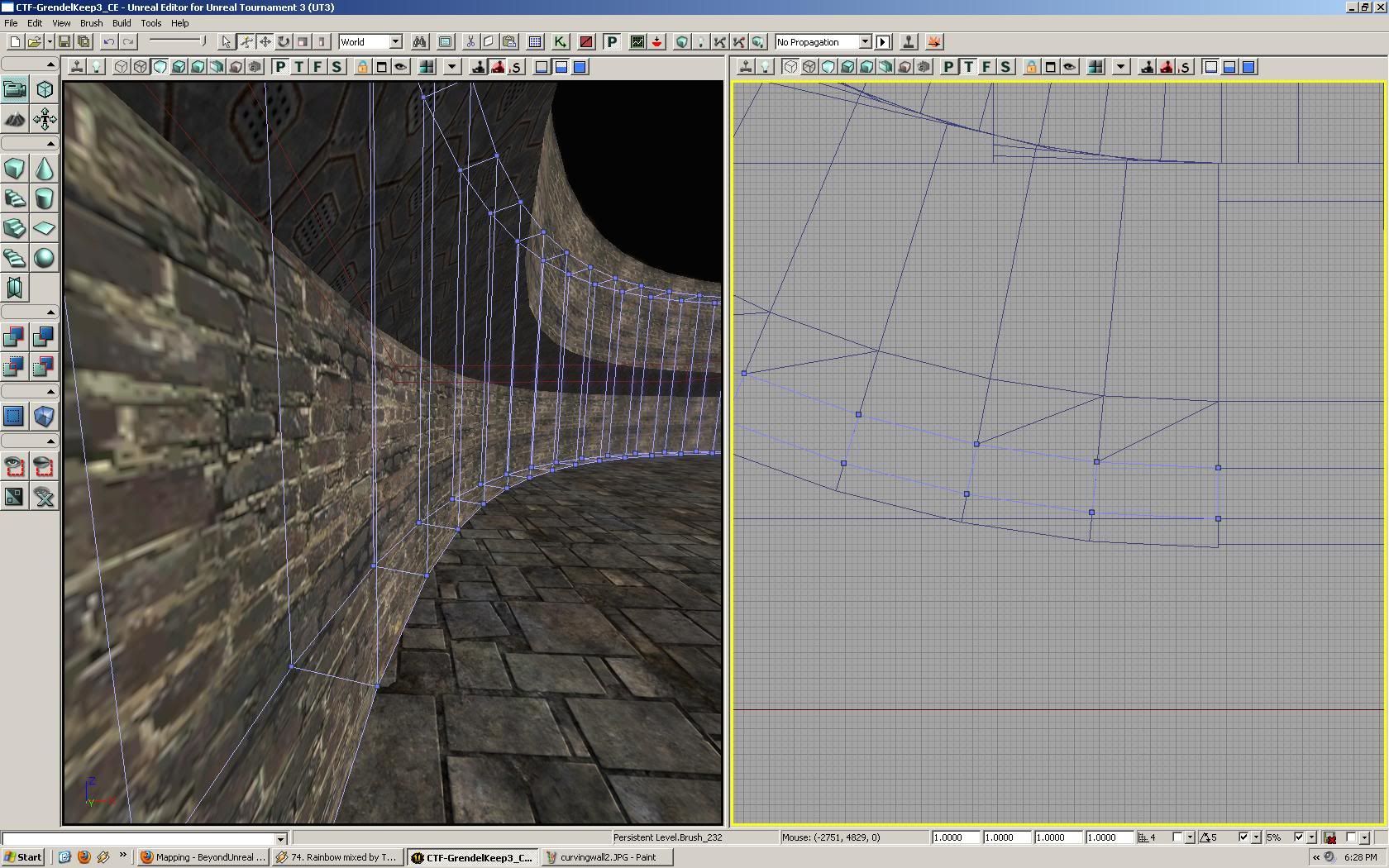Open rotation grid size dropdown arrow
1389x868 pixels.
pos(1256,837)
